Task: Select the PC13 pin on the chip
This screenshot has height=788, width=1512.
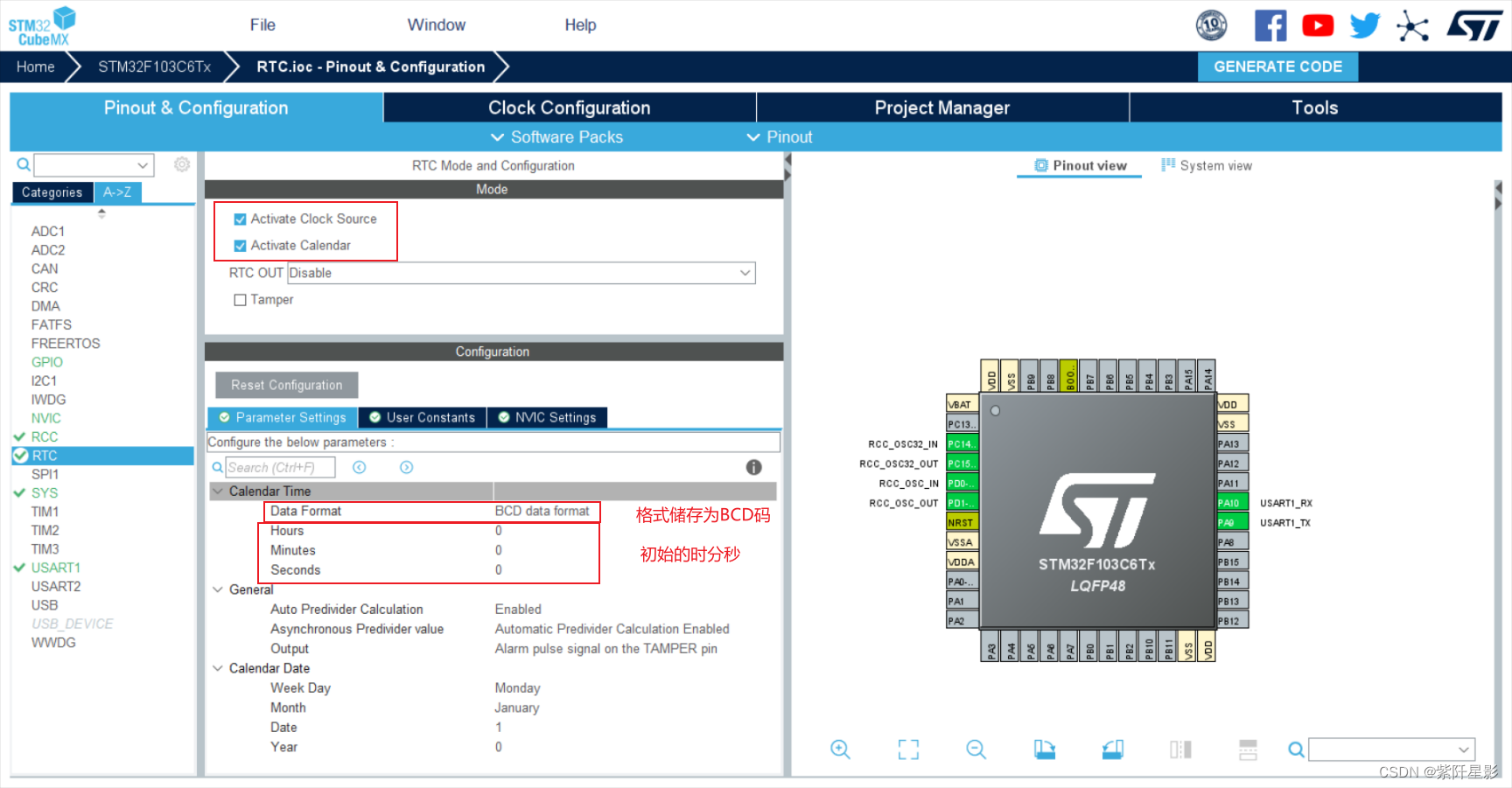Action: tap(962, 424)
